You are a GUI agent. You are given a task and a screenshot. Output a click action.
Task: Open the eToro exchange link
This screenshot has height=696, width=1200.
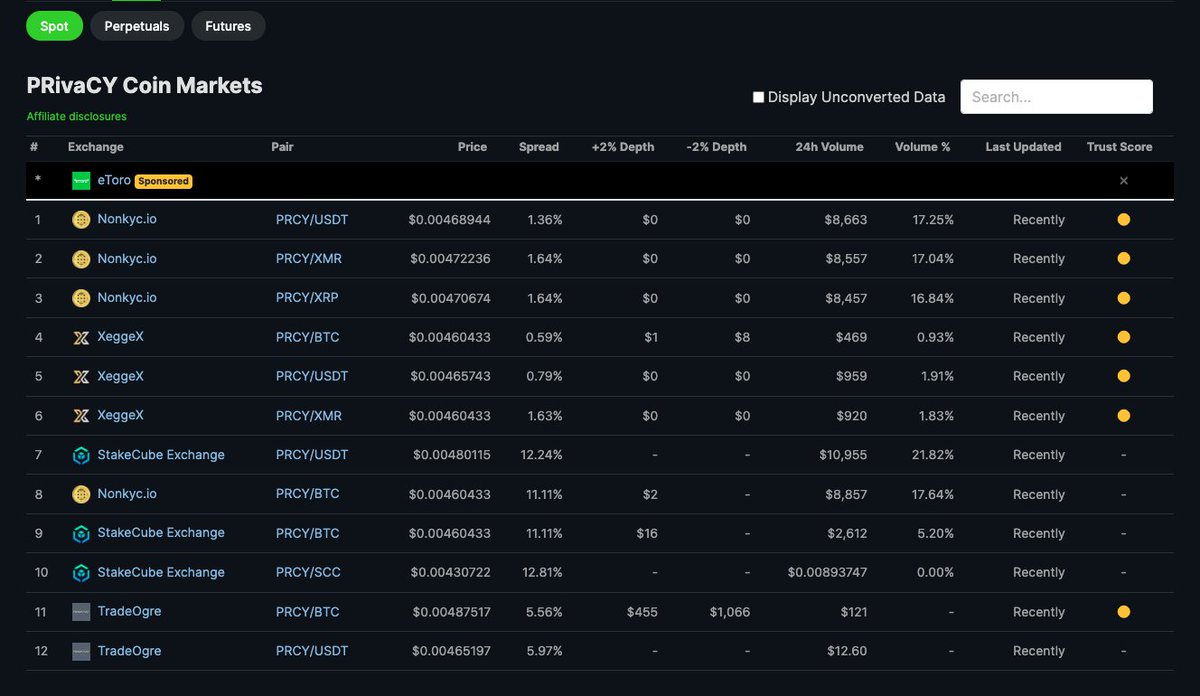click(114, 181)
